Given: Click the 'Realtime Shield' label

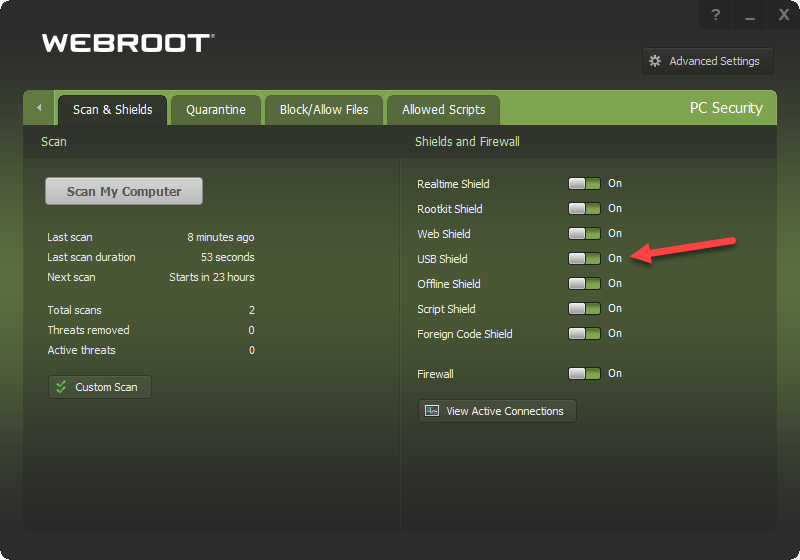Looking at the screenshot, I should 453,184.
